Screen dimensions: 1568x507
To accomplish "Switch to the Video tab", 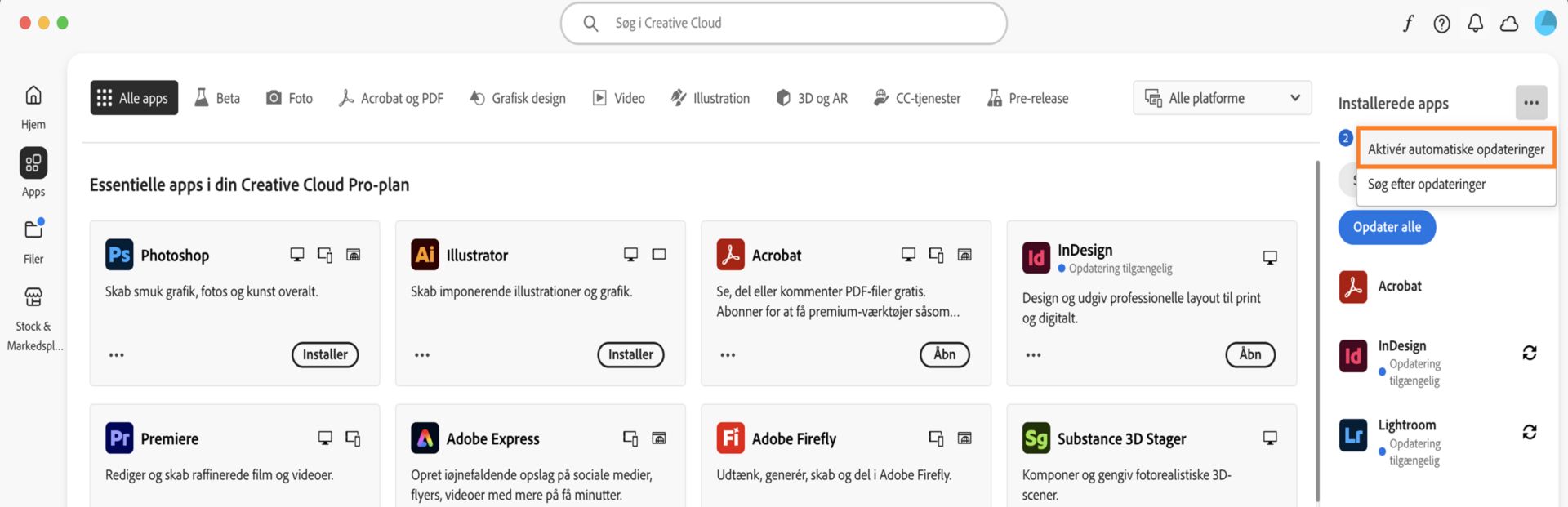I will [618, 98].
